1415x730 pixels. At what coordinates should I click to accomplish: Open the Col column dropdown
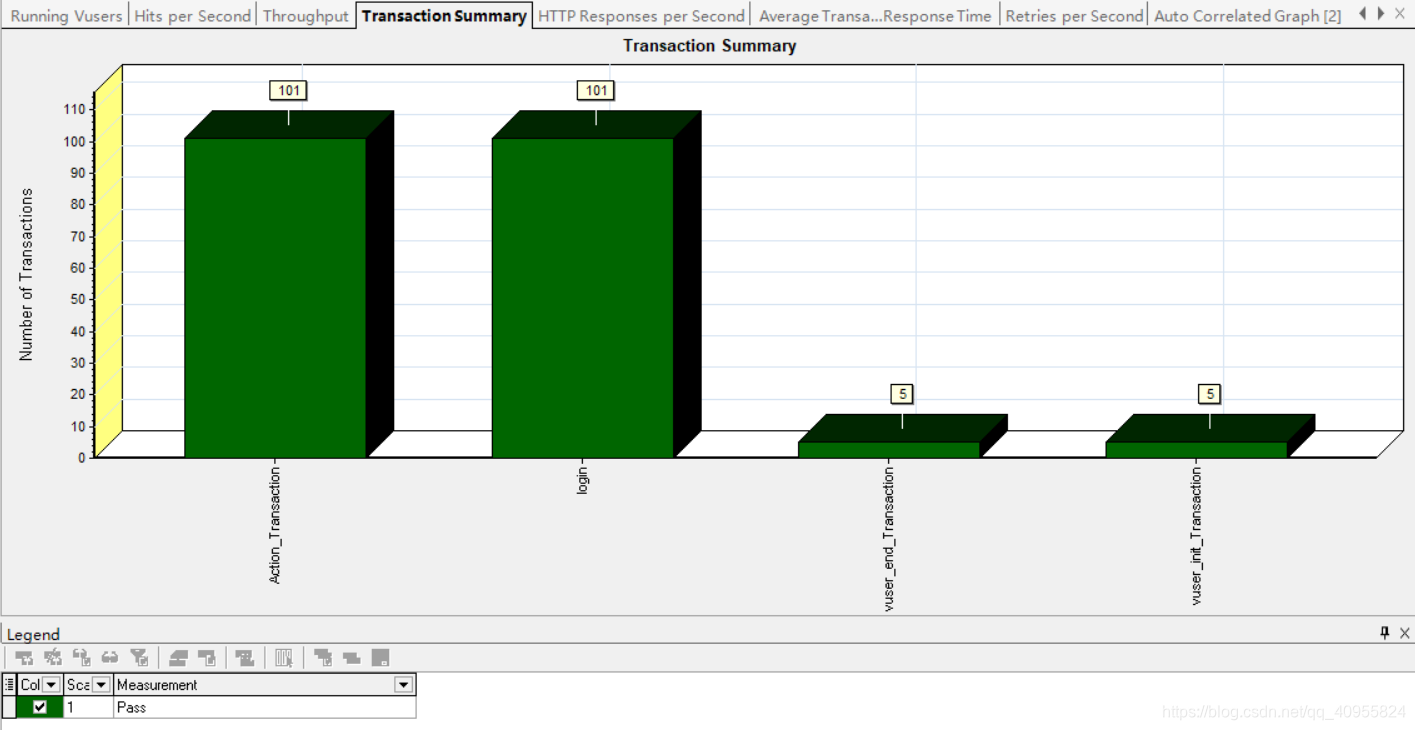(51, 685)
